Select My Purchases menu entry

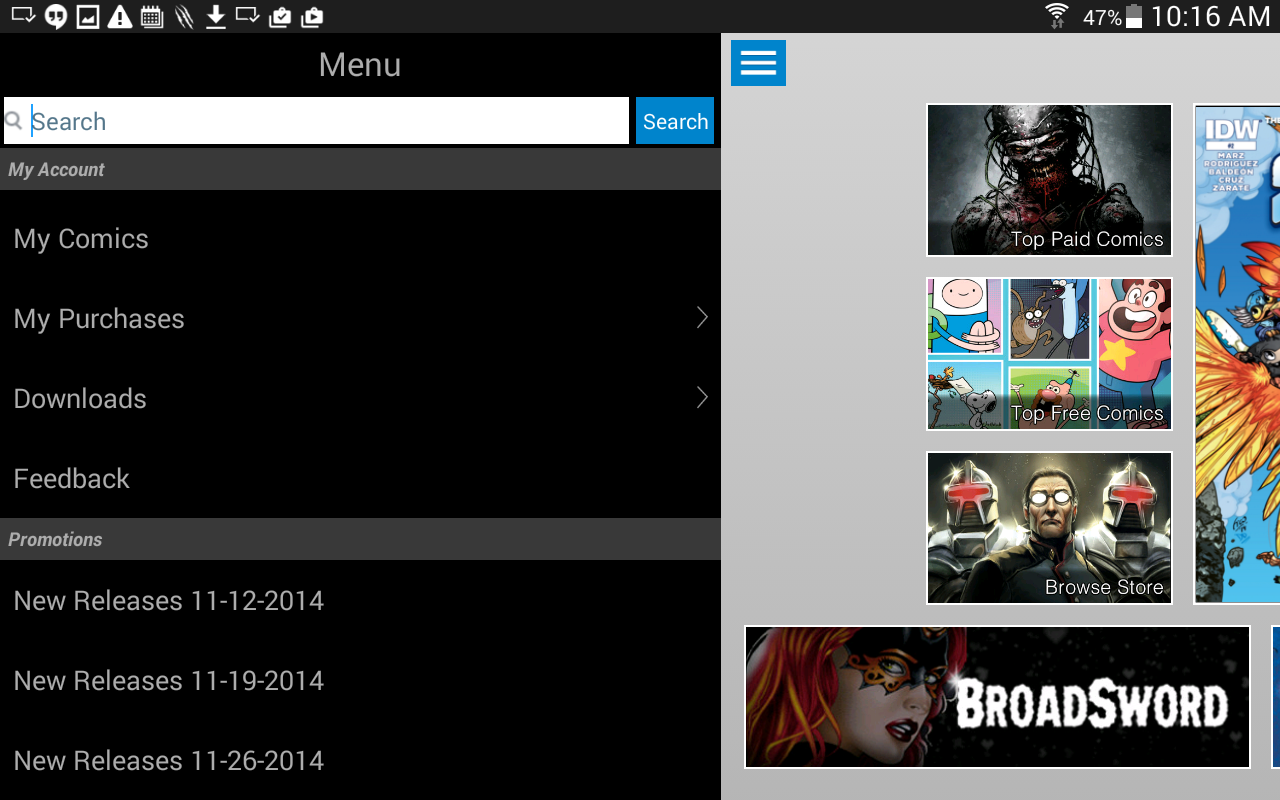pos(360,319)
